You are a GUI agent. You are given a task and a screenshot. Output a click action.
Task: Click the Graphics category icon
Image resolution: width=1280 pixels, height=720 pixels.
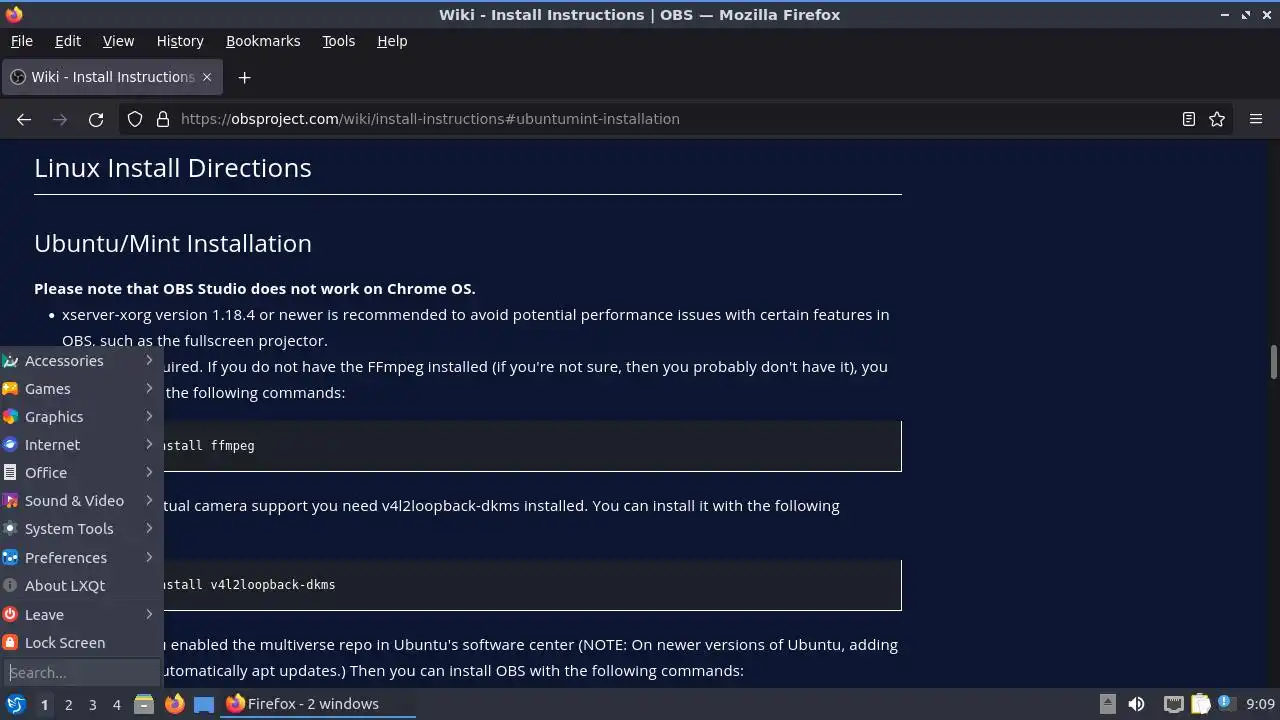click(x=10, y=417)
